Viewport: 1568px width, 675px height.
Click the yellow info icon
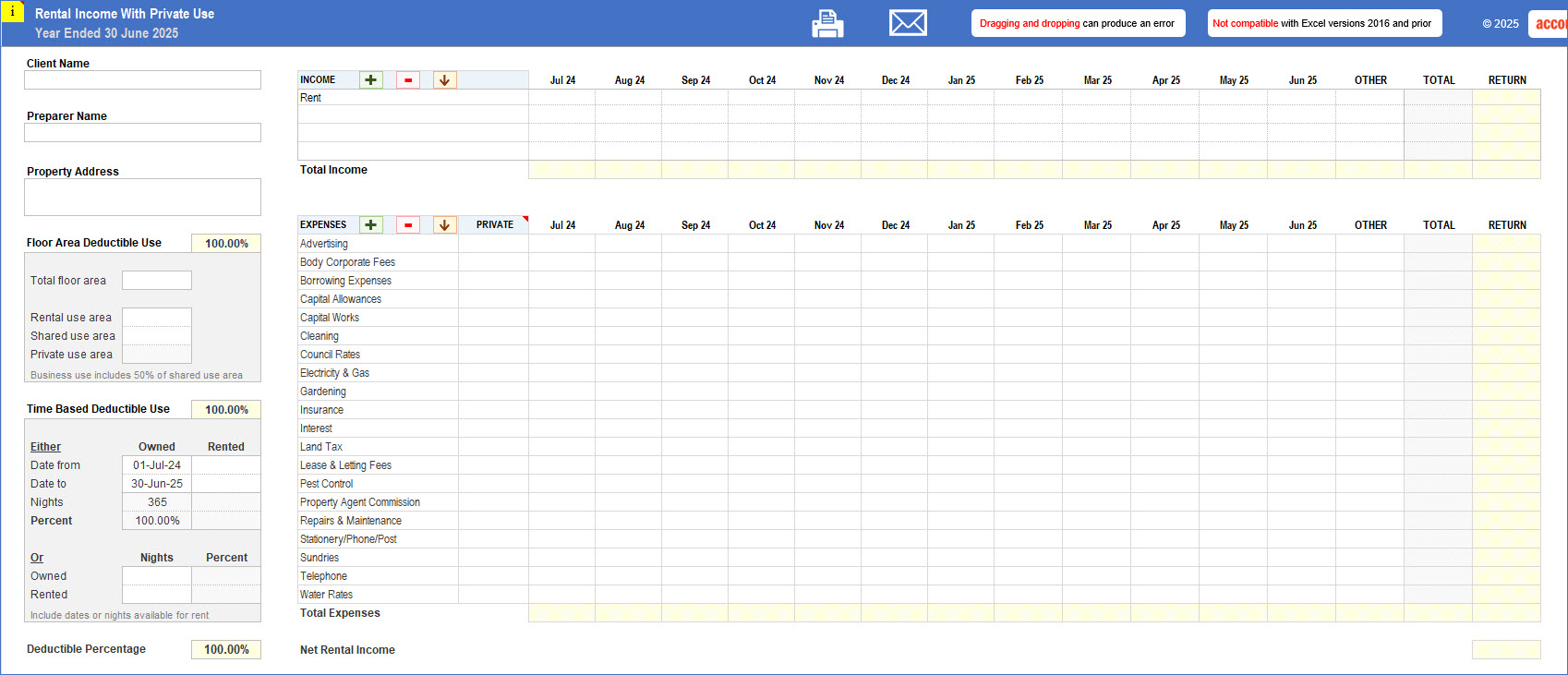click(12, 12)
